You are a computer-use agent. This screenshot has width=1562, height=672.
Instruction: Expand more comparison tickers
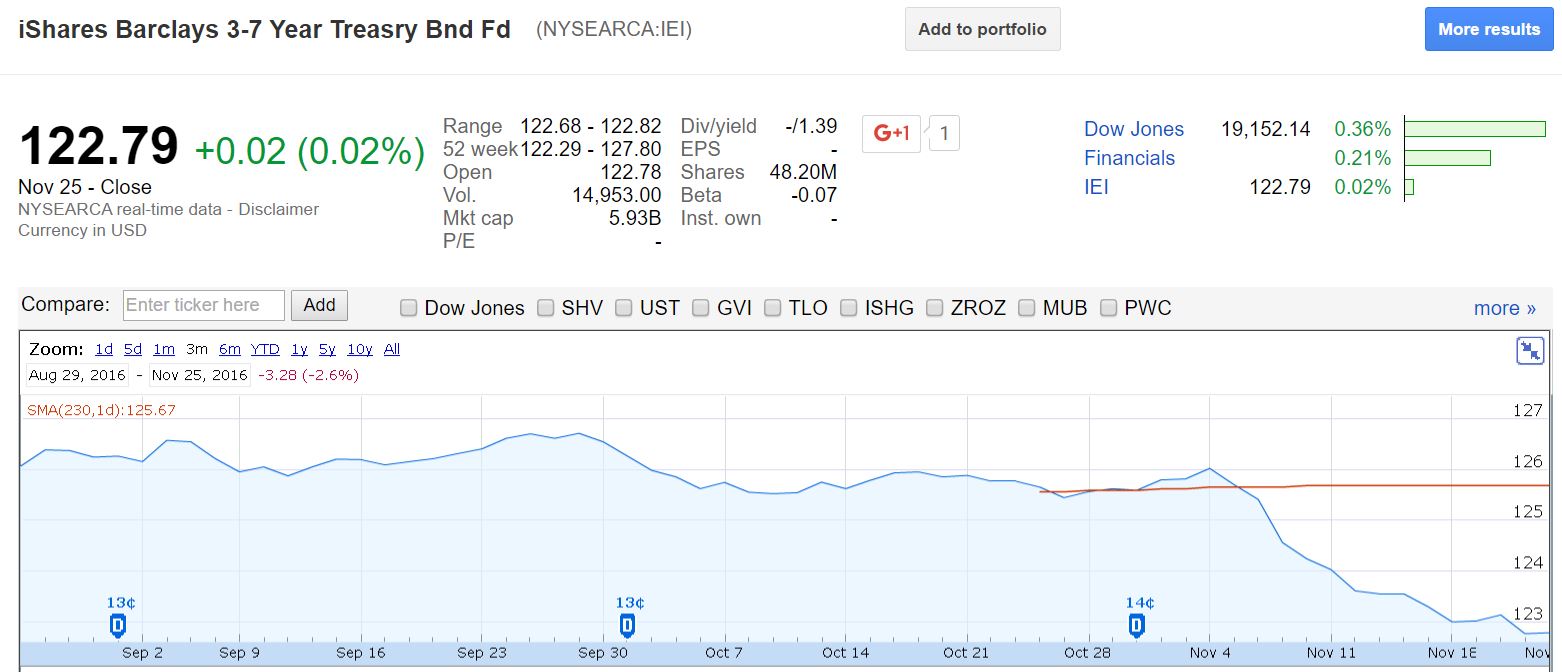coord(1504,308)
